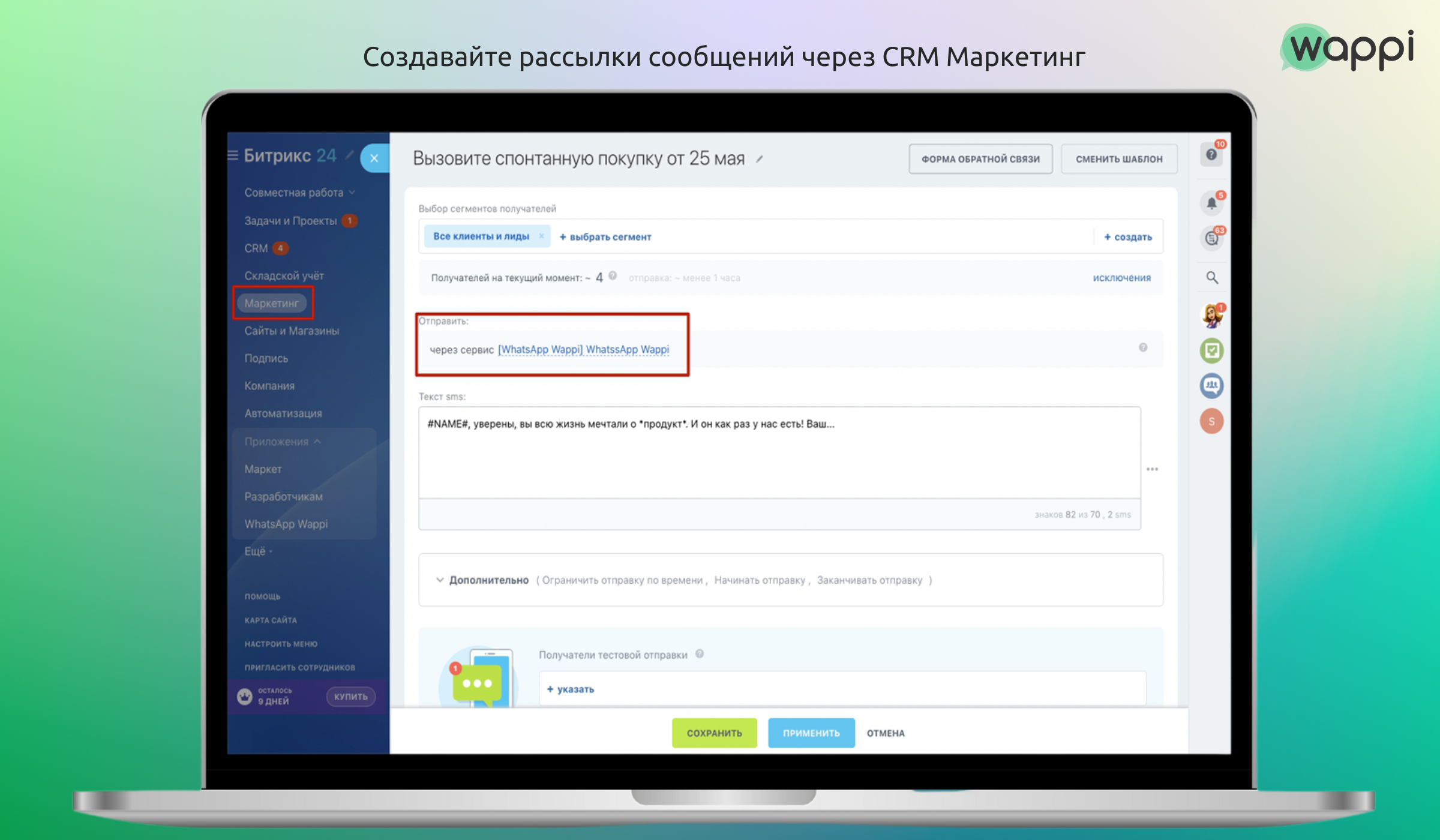Remove the 'Все клиенты и лиды' segment chip
1440x840 pixels.
[x=541, y=236]
